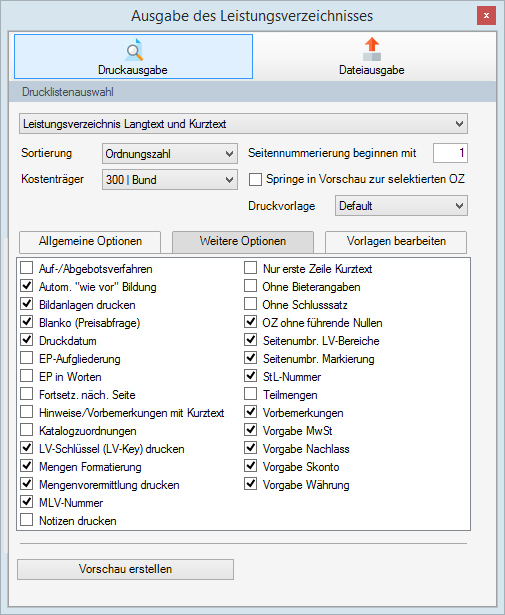
Task: Uncheck Autom. "wie vor" Bildung
Action: [x=27, y=286]
